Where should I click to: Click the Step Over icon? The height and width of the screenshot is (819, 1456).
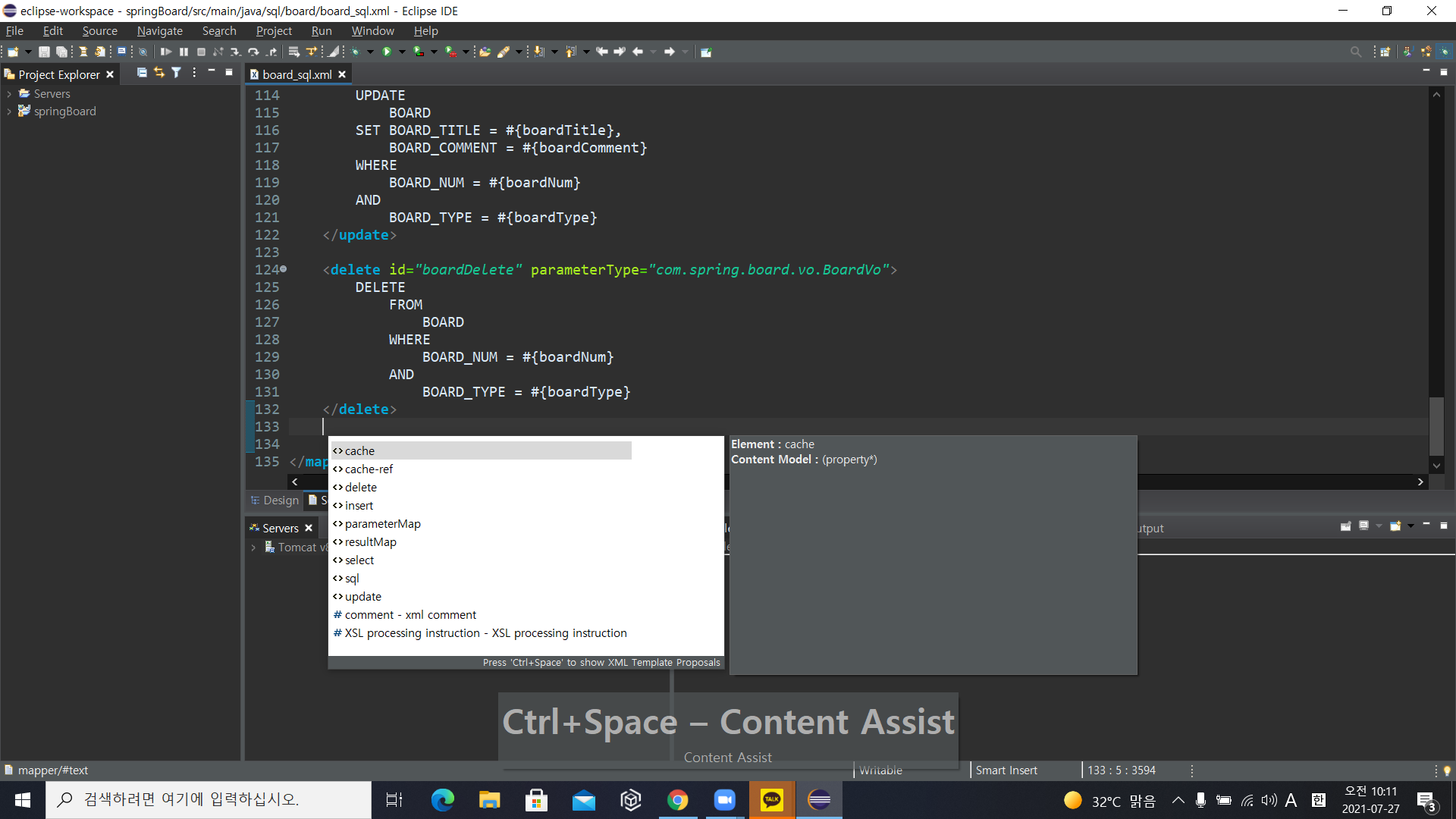(253, 52)
